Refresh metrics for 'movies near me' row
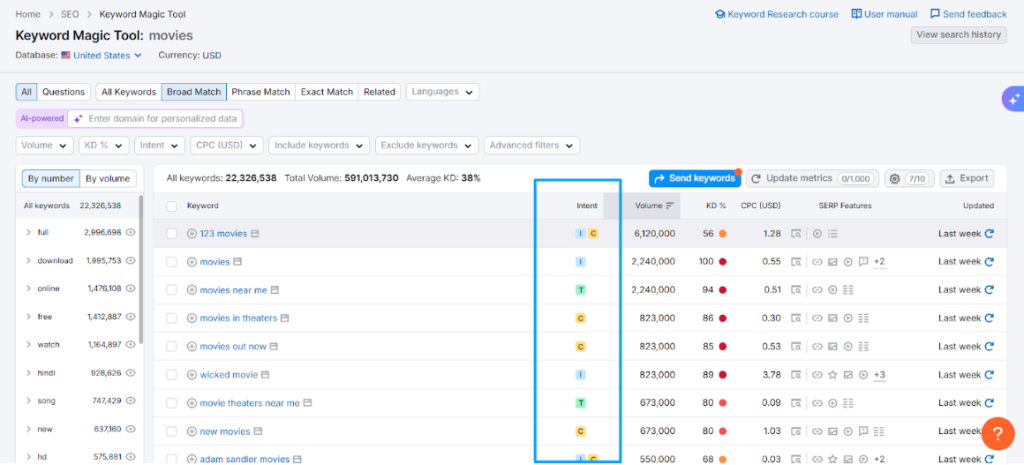Viewport: 1024px width, 465px height. [989, 289]
